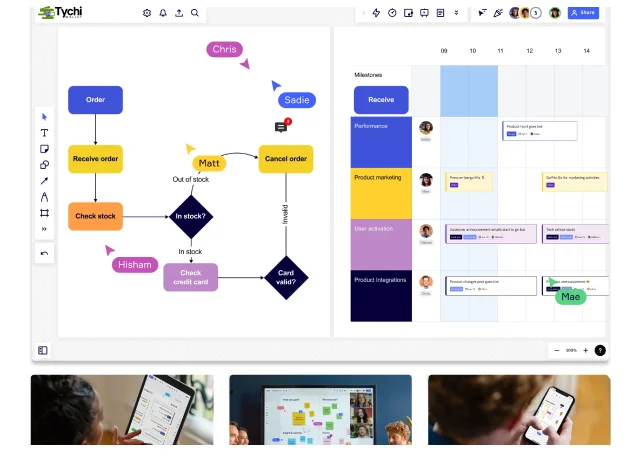
Task: Select the frame tool
Action: coord(44,213)
